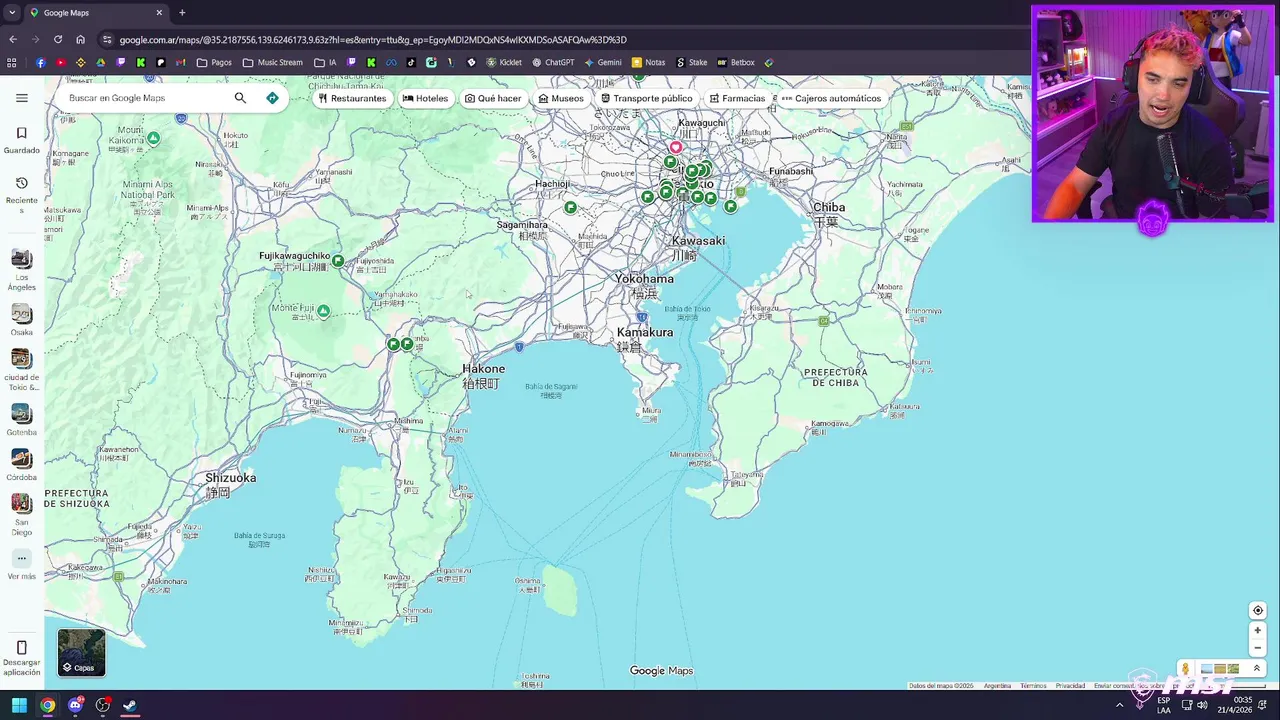Image resolution: width=1280 pixels, height=720 pixels.
Task: Click the green flag marker near Monte Fuji
Action: 323,312
